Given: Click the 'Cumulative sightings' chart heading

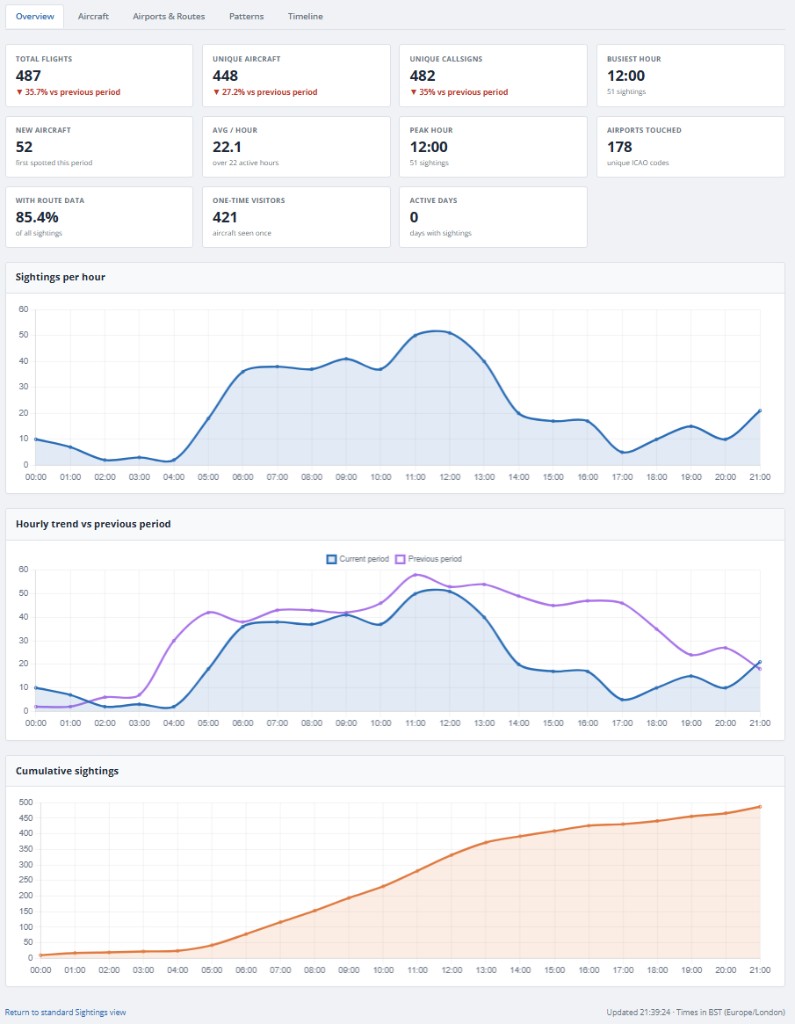Looking at the screenshot, I should (x=67, y=771).
